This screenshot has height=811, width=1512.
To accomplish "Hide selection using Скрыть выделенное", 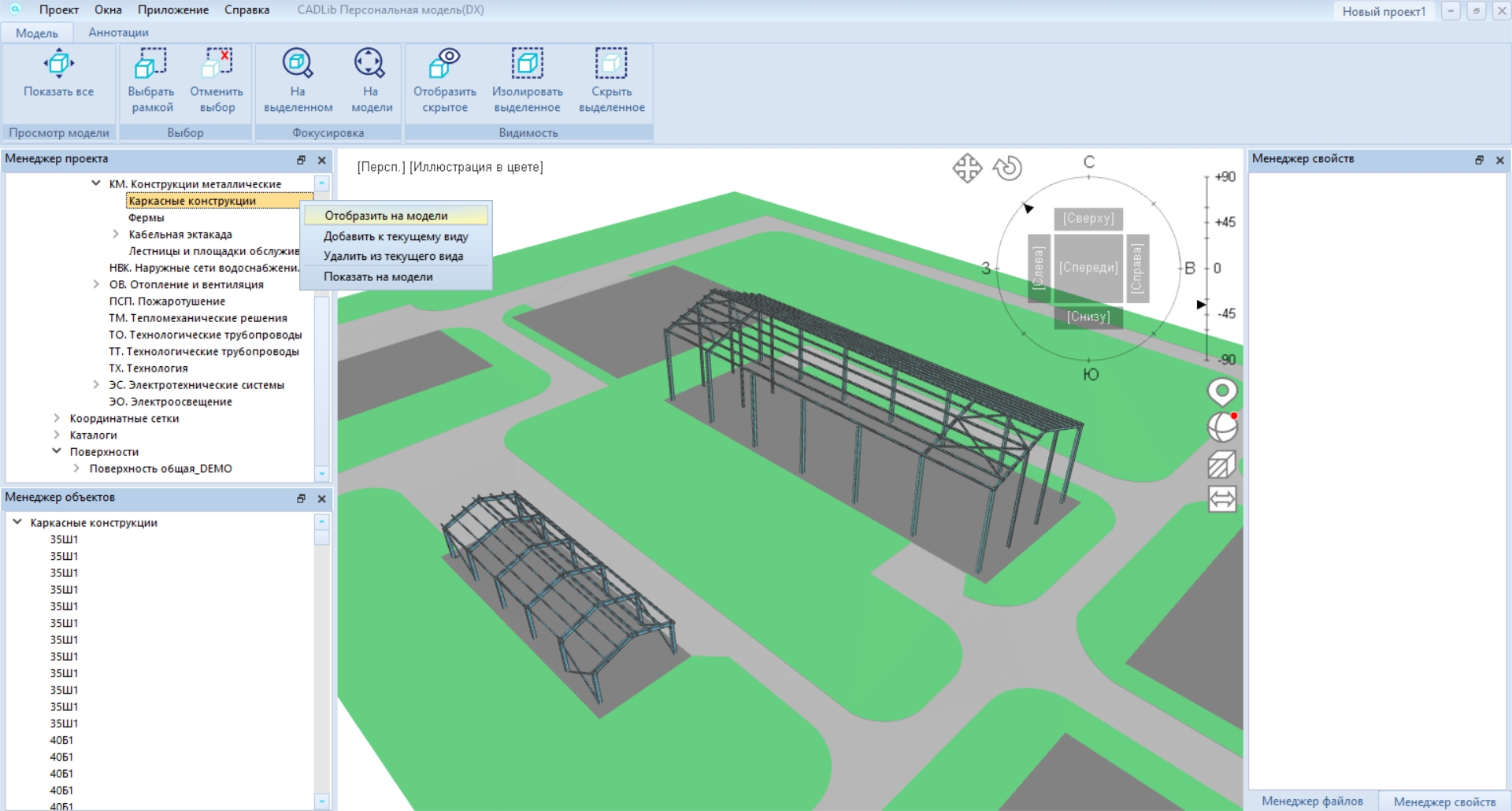I will [611, 64].
